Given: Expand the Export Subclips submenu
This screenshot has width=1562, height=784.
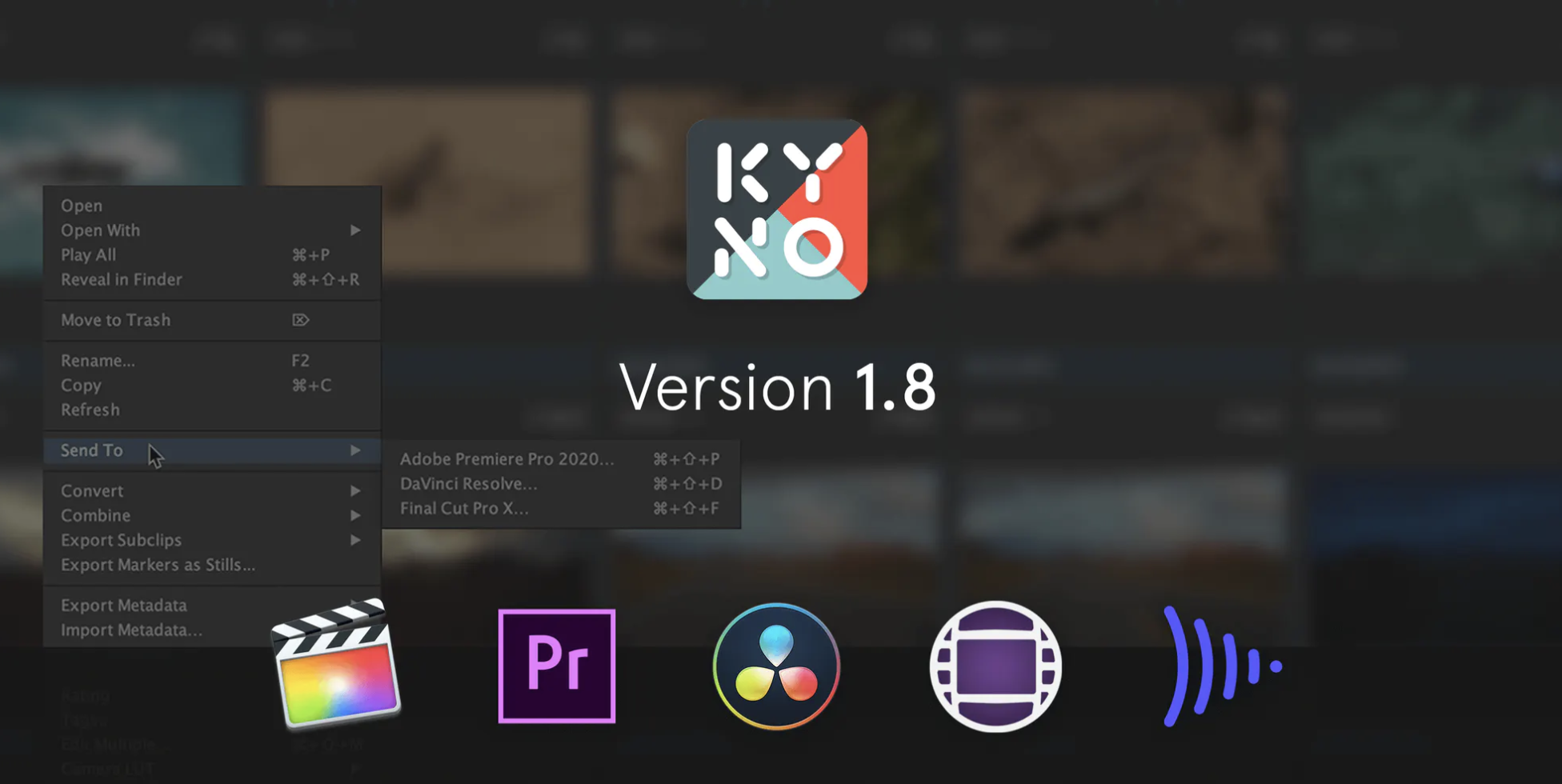Looking at the screenshot, I should [x=357, y=540].
